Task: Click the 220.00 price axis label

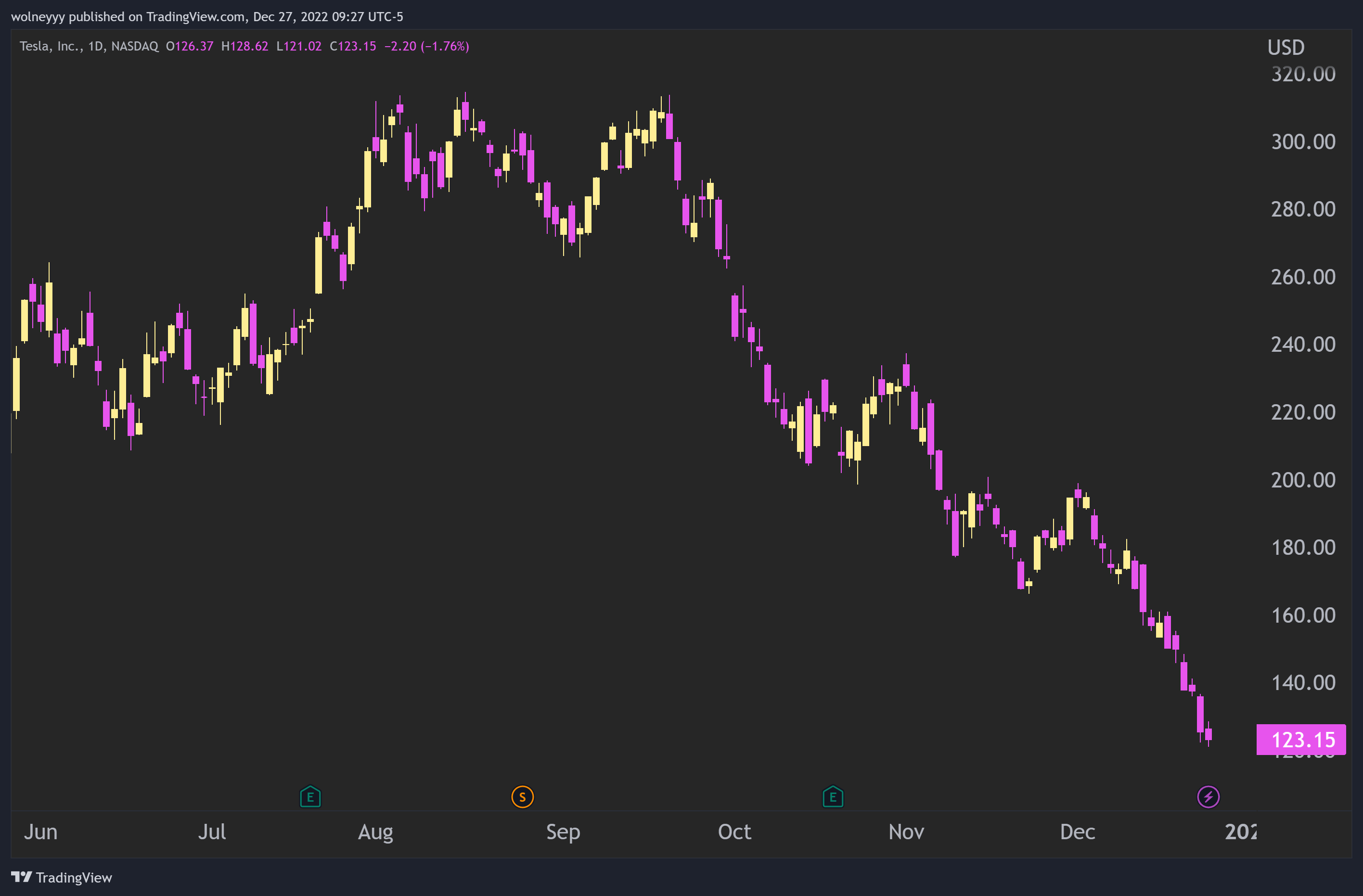Action: tap(1303, 412)
